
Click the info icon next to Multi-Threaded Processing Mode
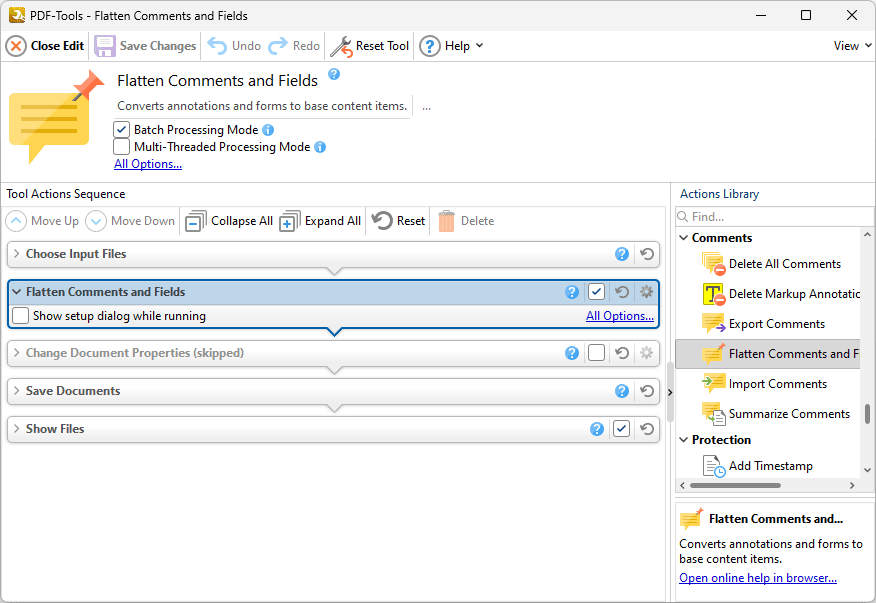tap(320, 147)
